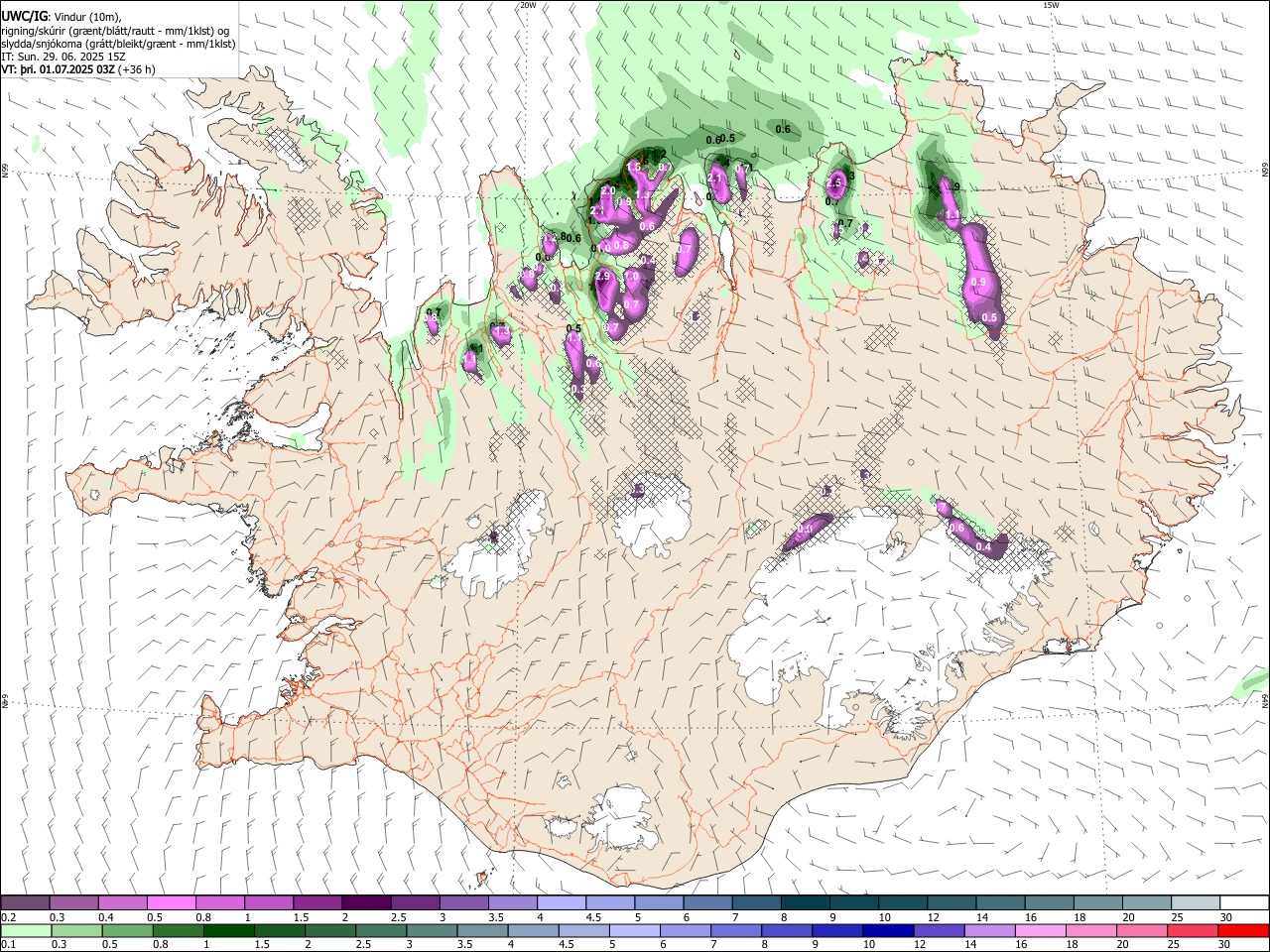Click the "rigning/skúrir (grænt/blátt/rautt - mm/1klst) og" line
The height and width of the screenshot is (952, 1270).
(x=115, y=31)
